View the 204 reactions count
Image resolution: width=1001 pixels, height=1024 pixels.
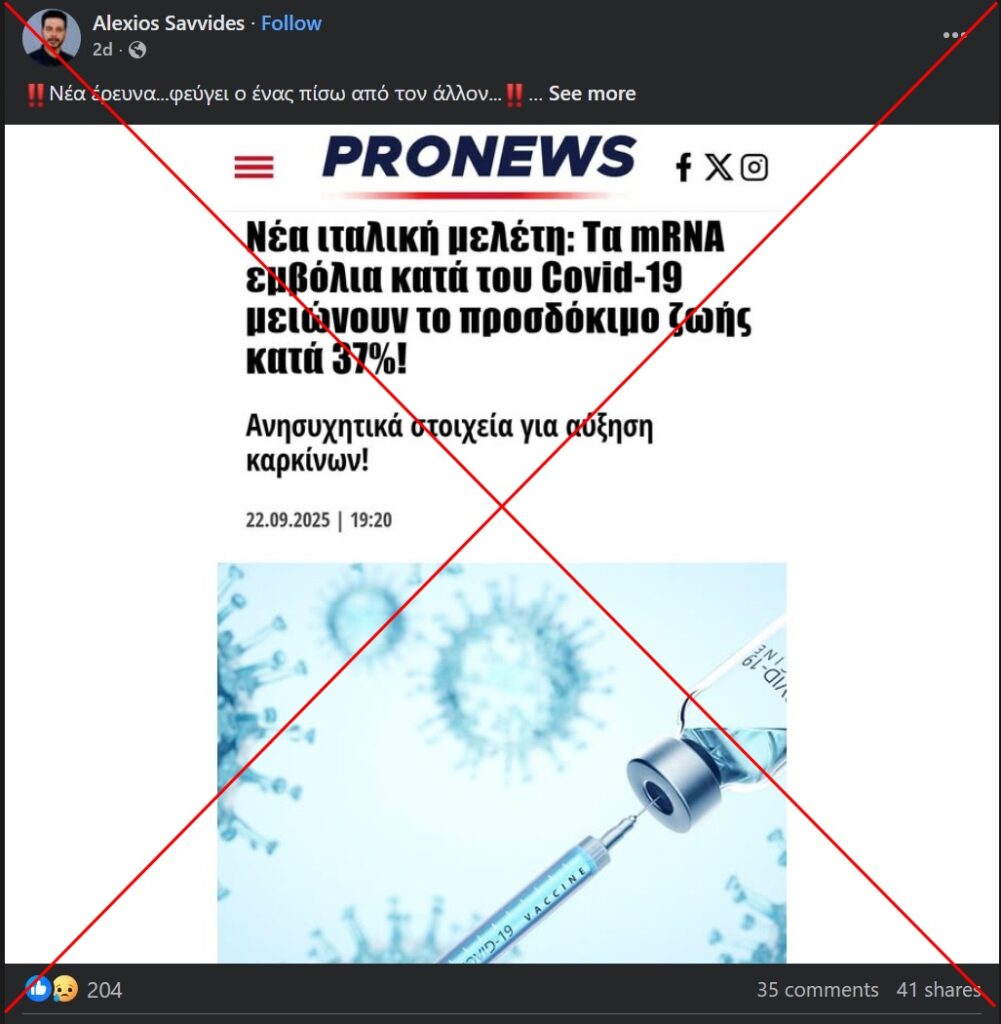point(104,990)
